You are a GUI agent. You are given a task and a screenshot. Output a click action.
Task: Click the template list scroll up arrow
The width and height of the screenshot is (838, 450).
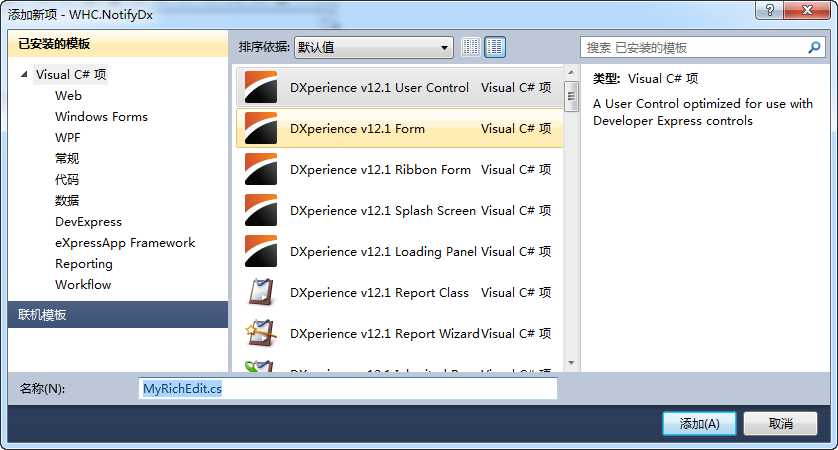pos(571,72)
